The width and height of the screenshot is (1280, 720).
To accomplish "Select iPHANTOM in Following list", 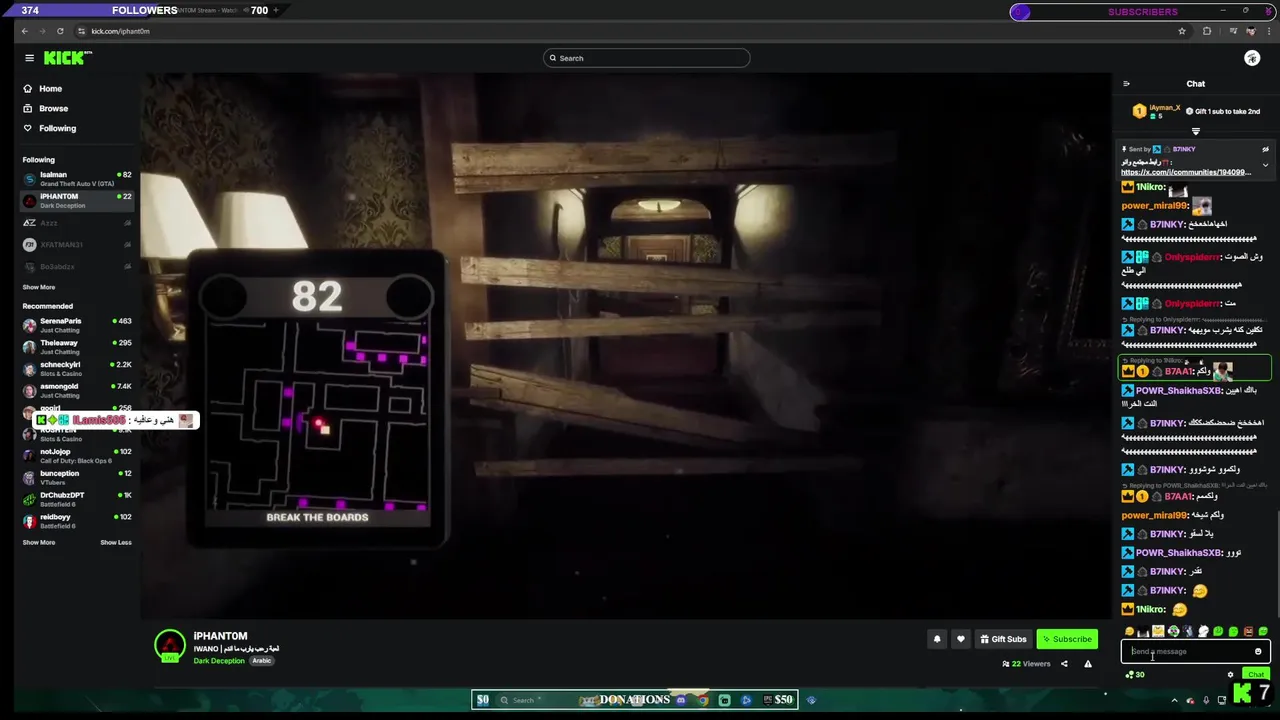I will [x=78, y=201].
